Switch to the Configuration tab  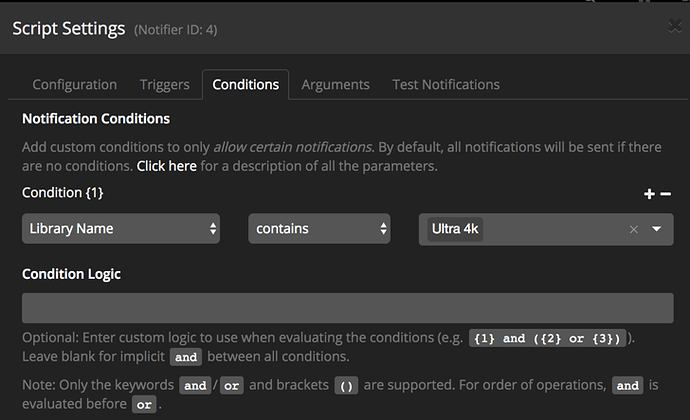(75, 85)
